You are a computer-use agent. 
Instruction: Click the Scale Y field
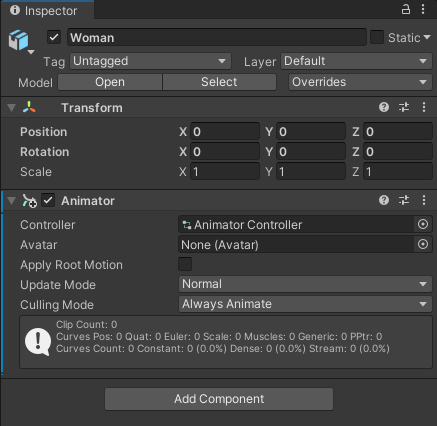[311, 171]
